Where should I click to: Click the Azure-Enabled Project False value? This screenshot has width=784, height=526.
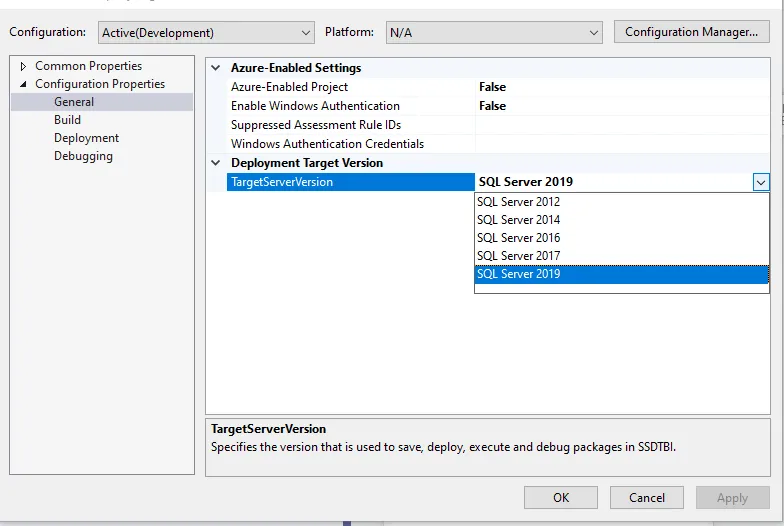[622, 87]
